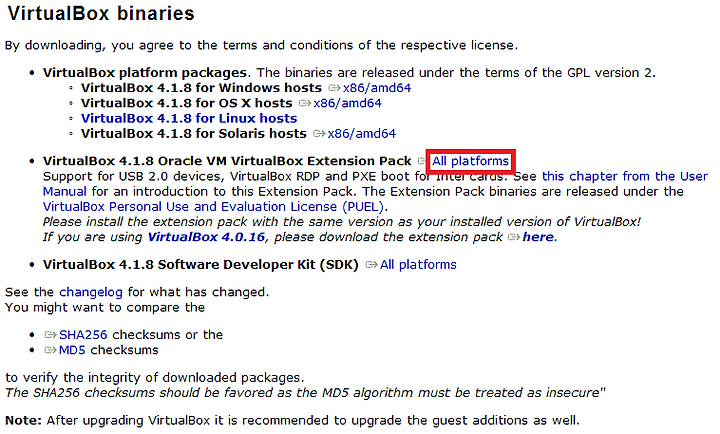The height and width of the screenshot is (434, 720).
Task: Click external-link icon before SDK All platforms
Action: (x=371, y=265)
